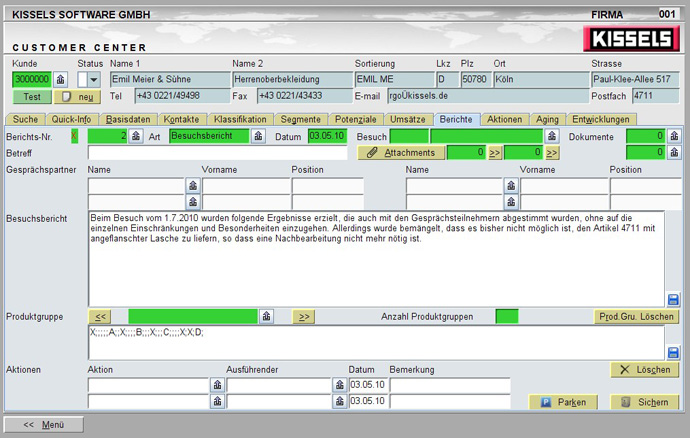Click the Ort field Köln
This screenshot has width=690, height=438.
coord(541,80)
